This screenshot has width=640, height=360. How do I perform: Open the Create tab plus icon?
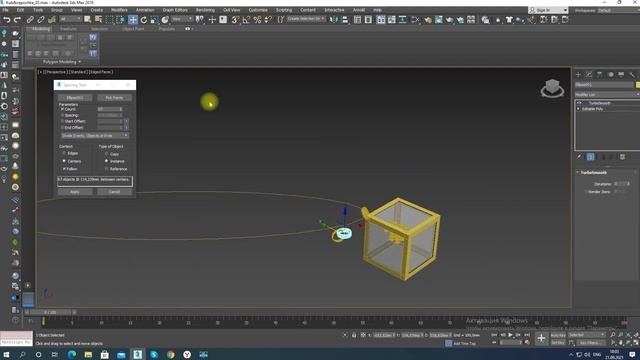(x=578, y=75)
